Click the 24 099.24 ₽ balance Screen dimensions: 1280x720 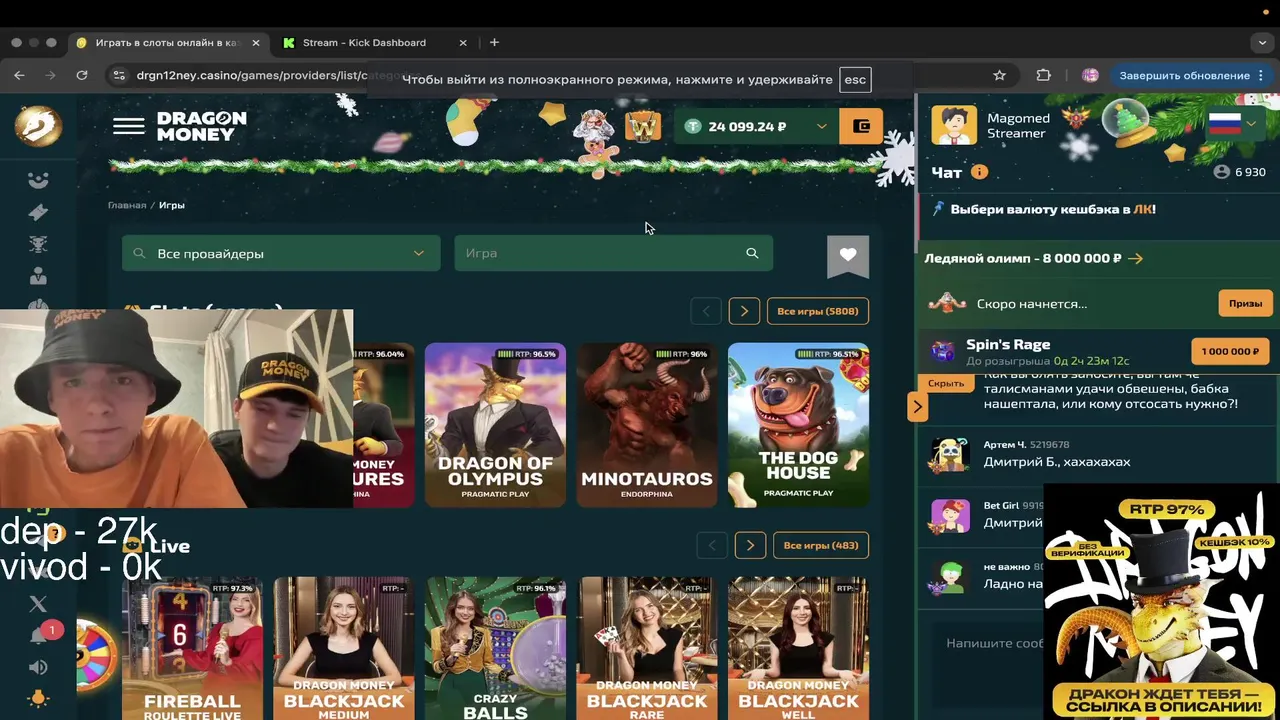coord(747,127)
